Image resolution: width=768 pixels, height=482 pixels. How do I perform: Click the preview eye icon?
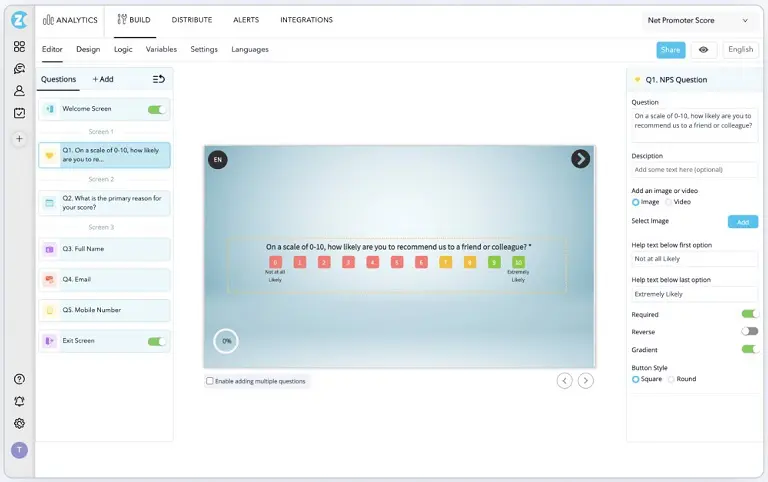click(703, 50)
